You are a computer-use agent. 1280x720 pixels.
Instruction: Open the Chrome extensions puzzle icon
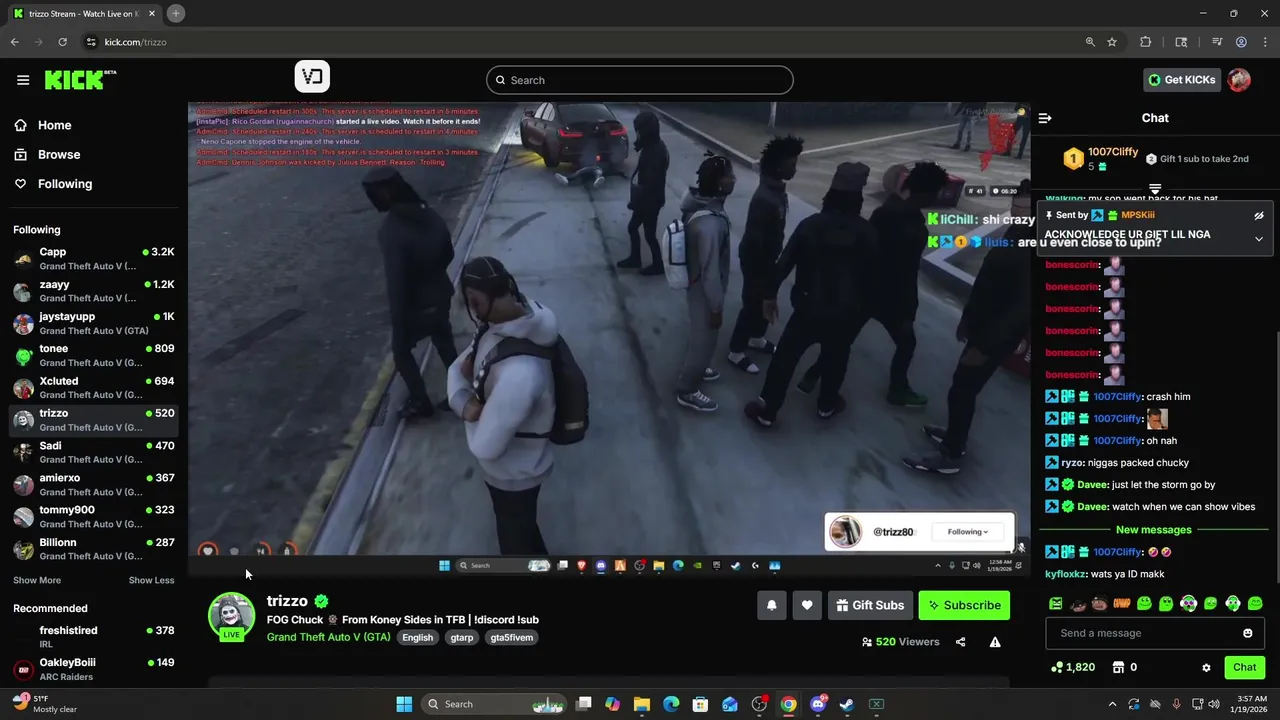coord(1146,42)
